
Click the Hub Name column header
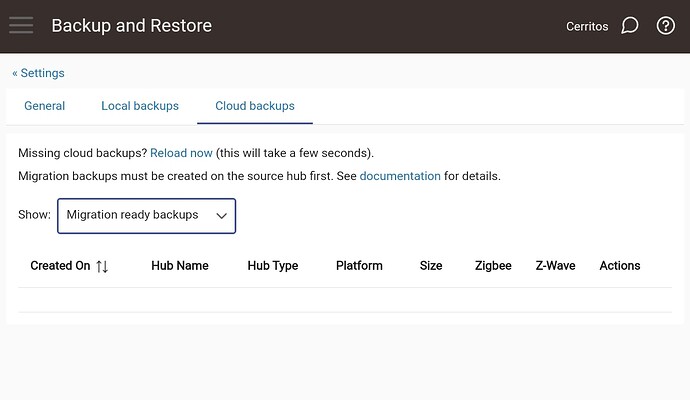[x=180, y=266]
